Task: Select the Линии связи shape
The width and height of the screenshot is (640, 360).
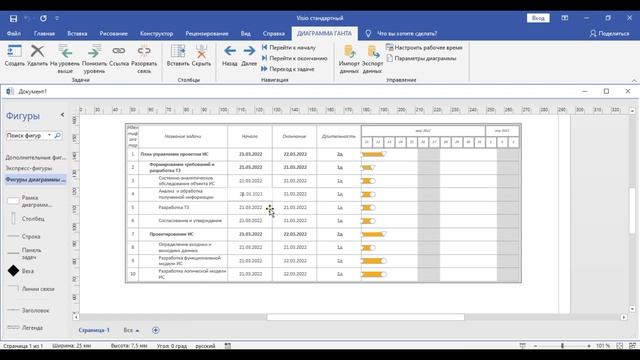Action: [x=13, y=288]
